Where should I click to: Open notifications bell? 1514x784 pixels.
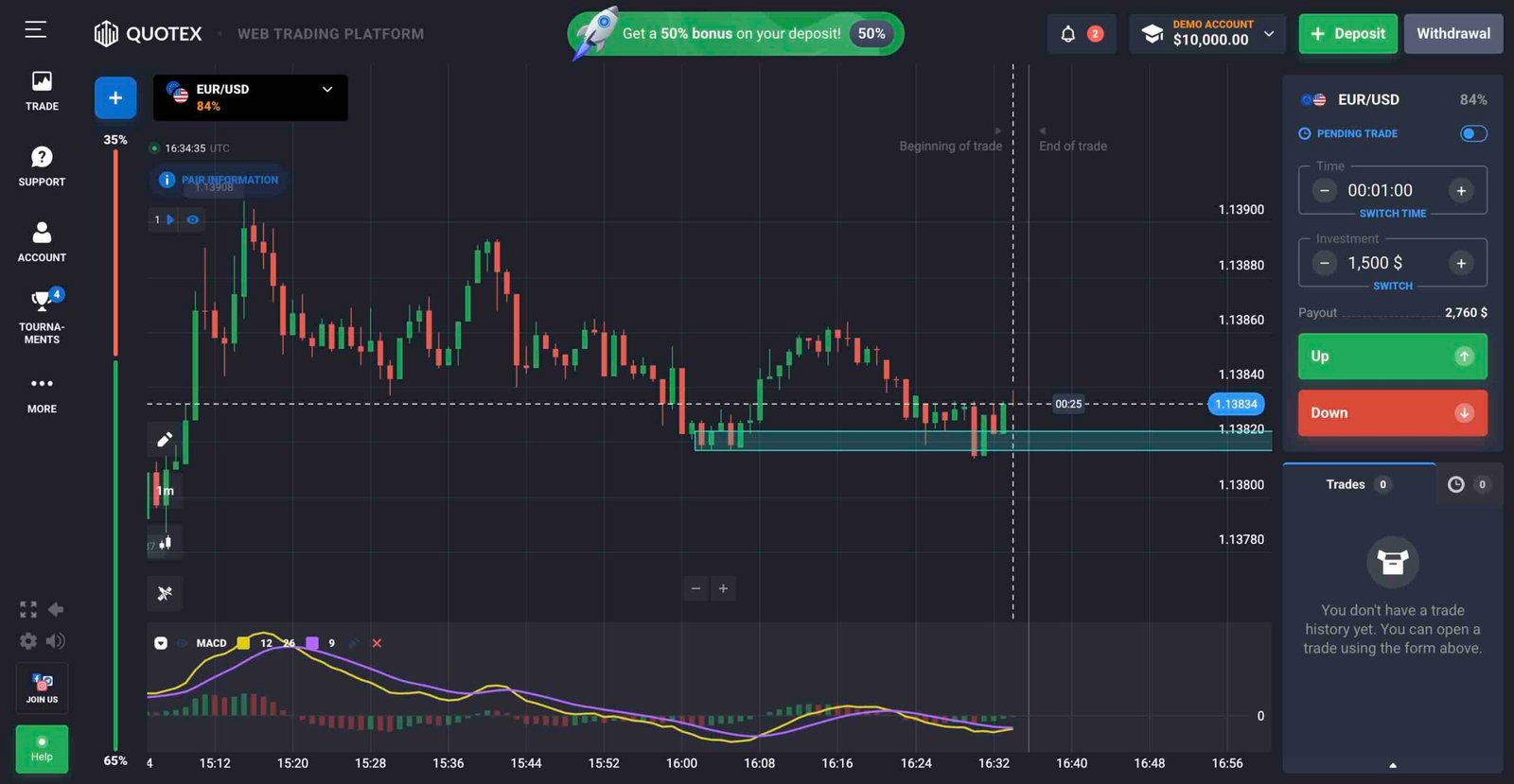click(1068, 34)
